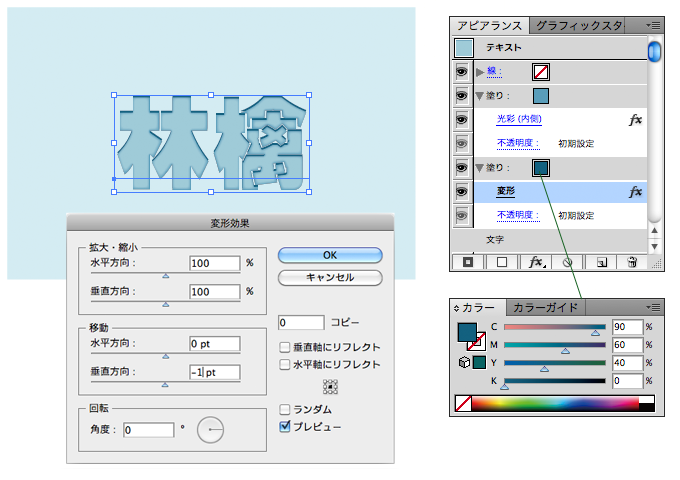Enable ランダム checkbox
This screenshot has width=680, height=480.
tap(284, 409)
